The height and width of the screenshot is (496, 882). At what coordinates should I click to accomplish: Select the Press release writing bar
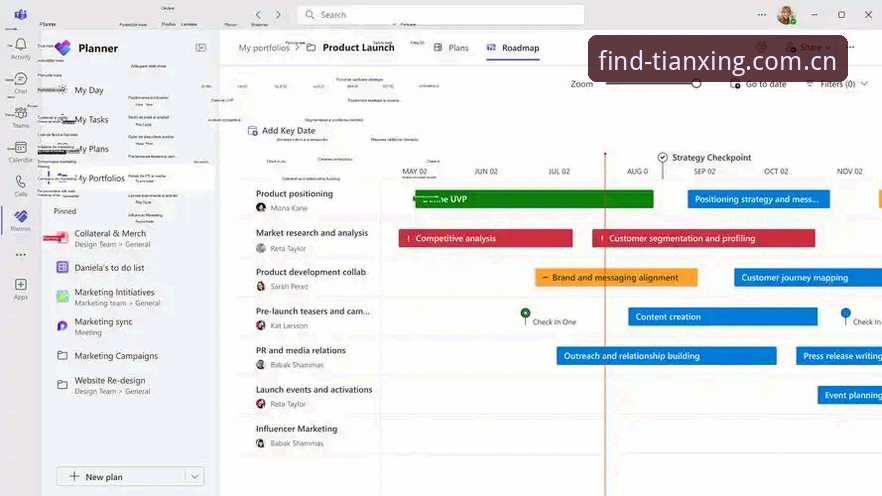coord(839,356)
